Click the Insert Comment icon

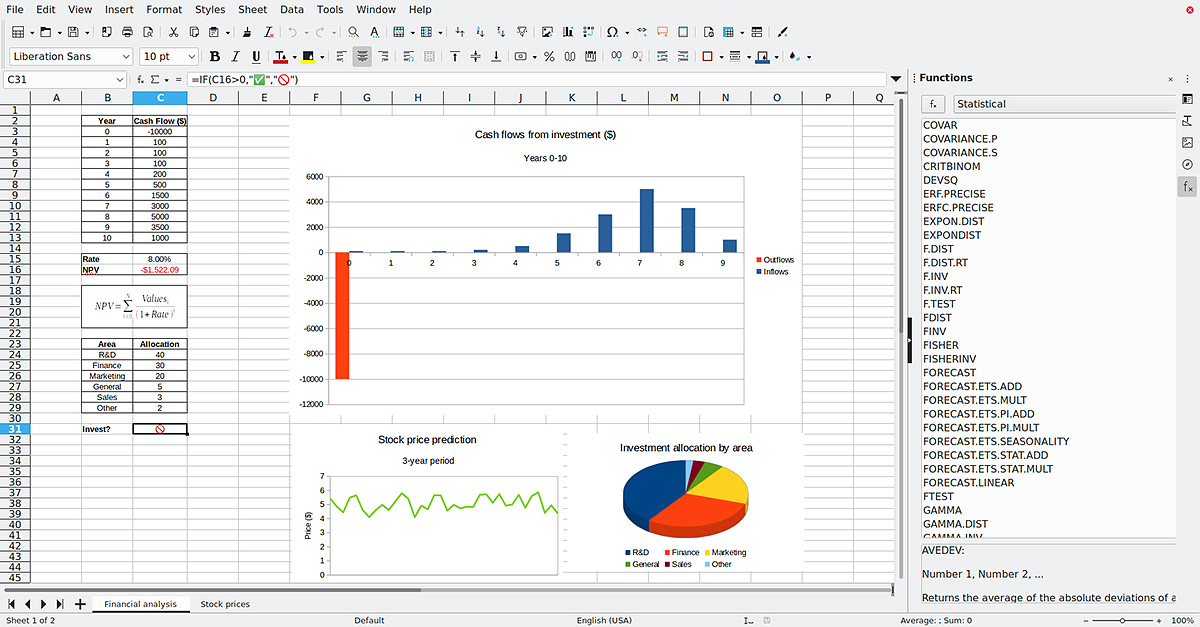point(662,32)
